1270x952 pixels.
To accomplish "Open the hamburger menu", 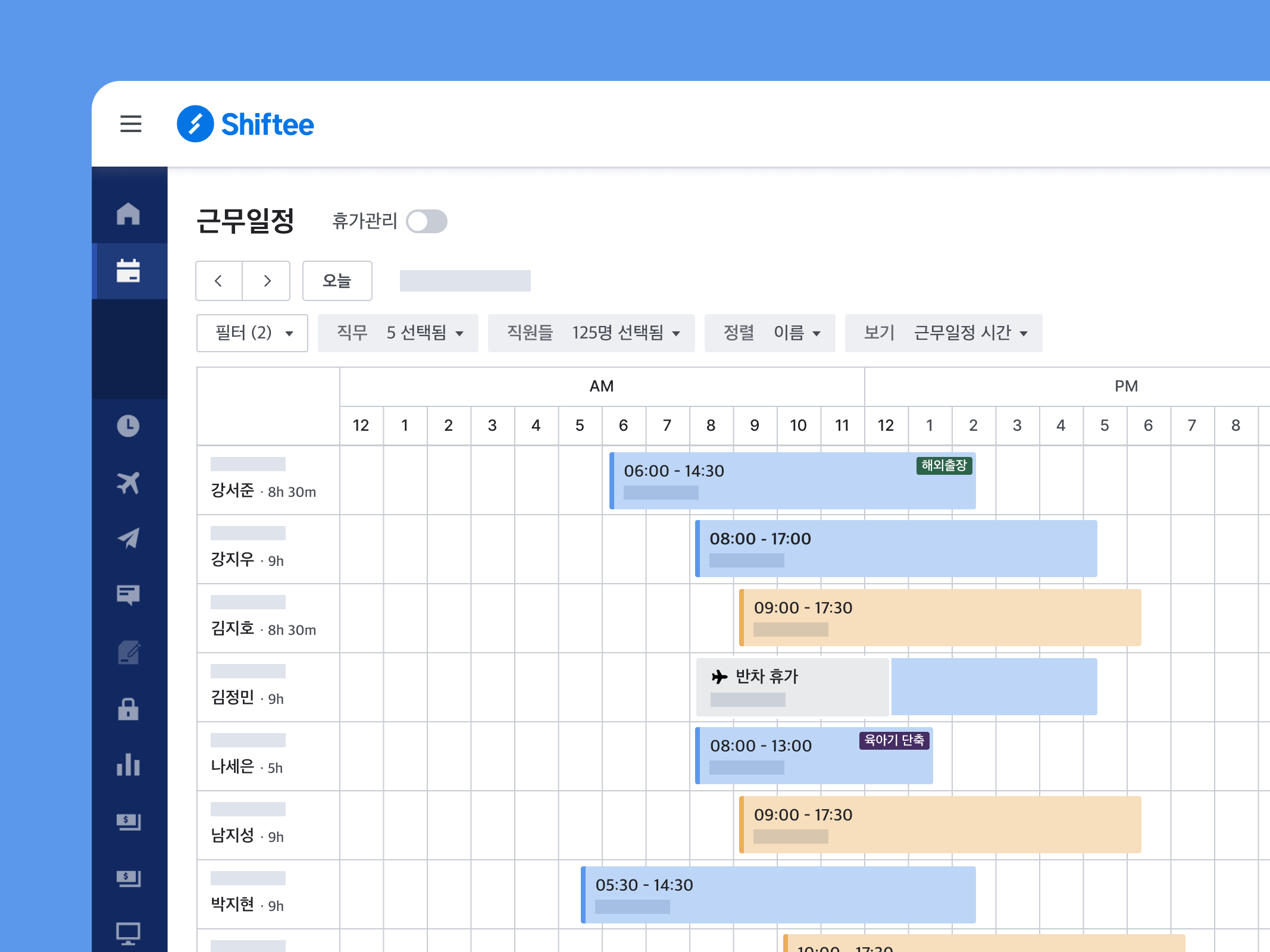I will pyautogui.click(x=131, y=124).
